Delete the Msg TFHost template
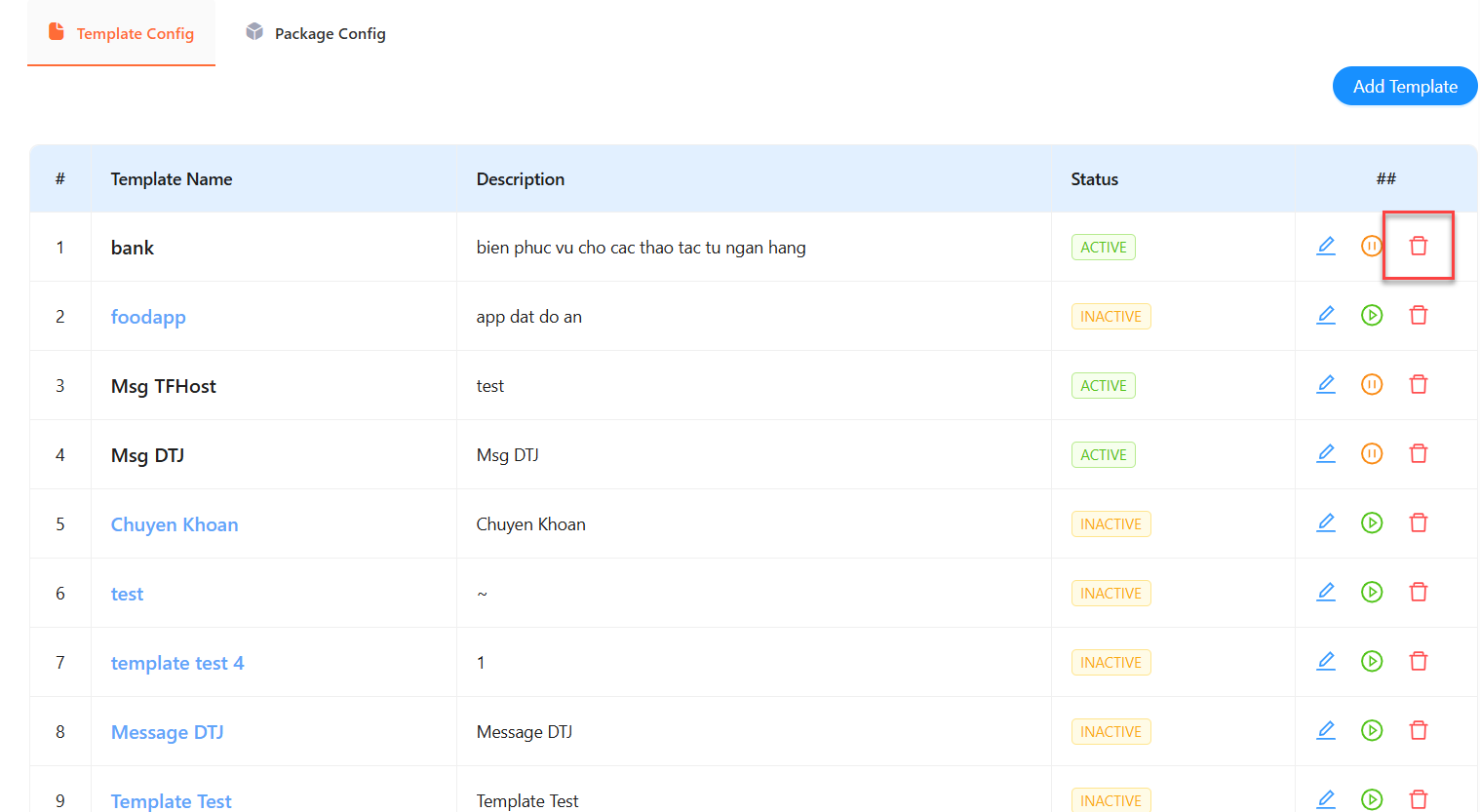 1419,384
